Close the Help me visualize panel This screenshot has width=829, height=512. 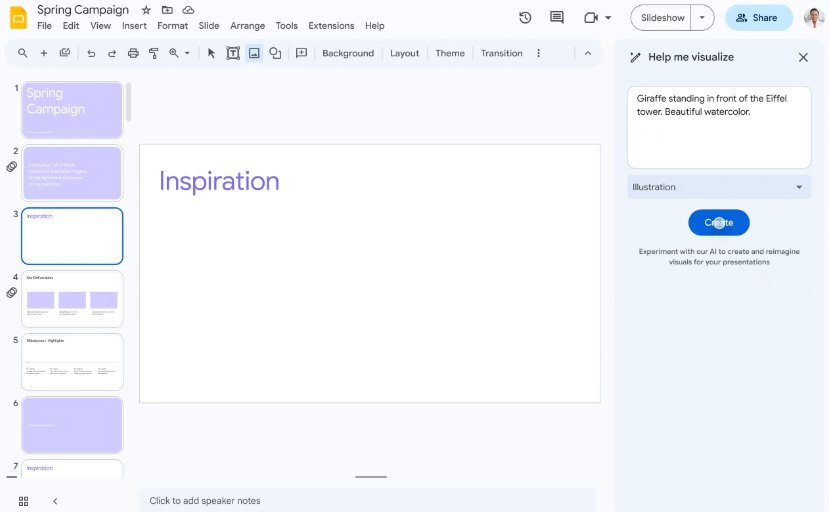803,57
